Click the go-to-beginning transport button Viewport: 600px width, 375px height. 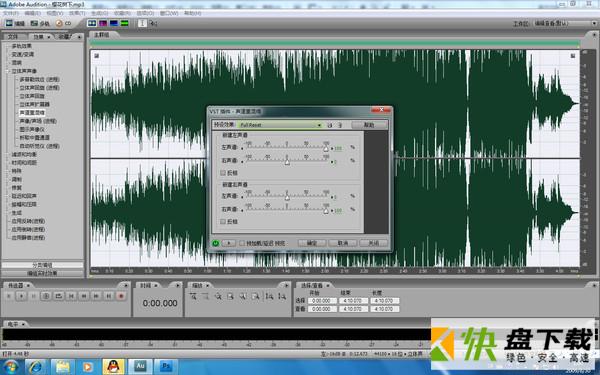click(x=71, y=296)
